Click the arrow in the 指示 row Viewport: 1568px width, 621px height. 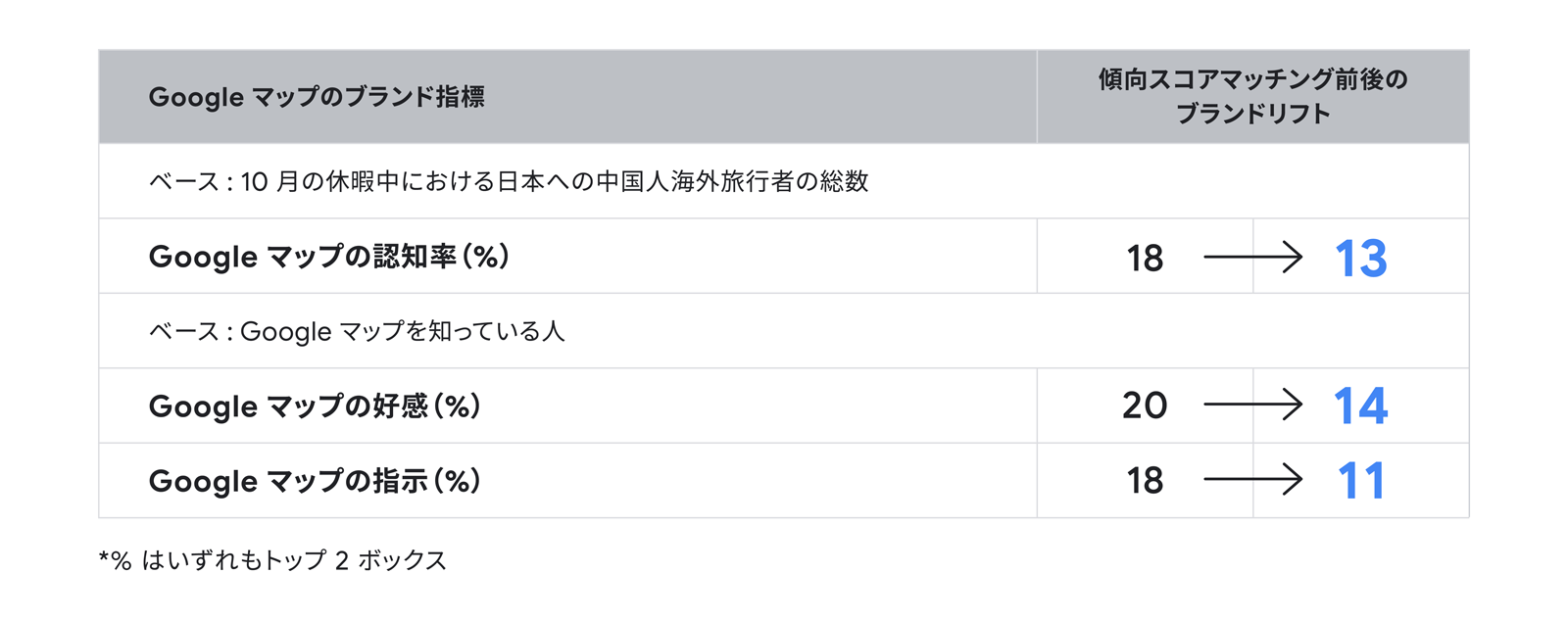1252,480
